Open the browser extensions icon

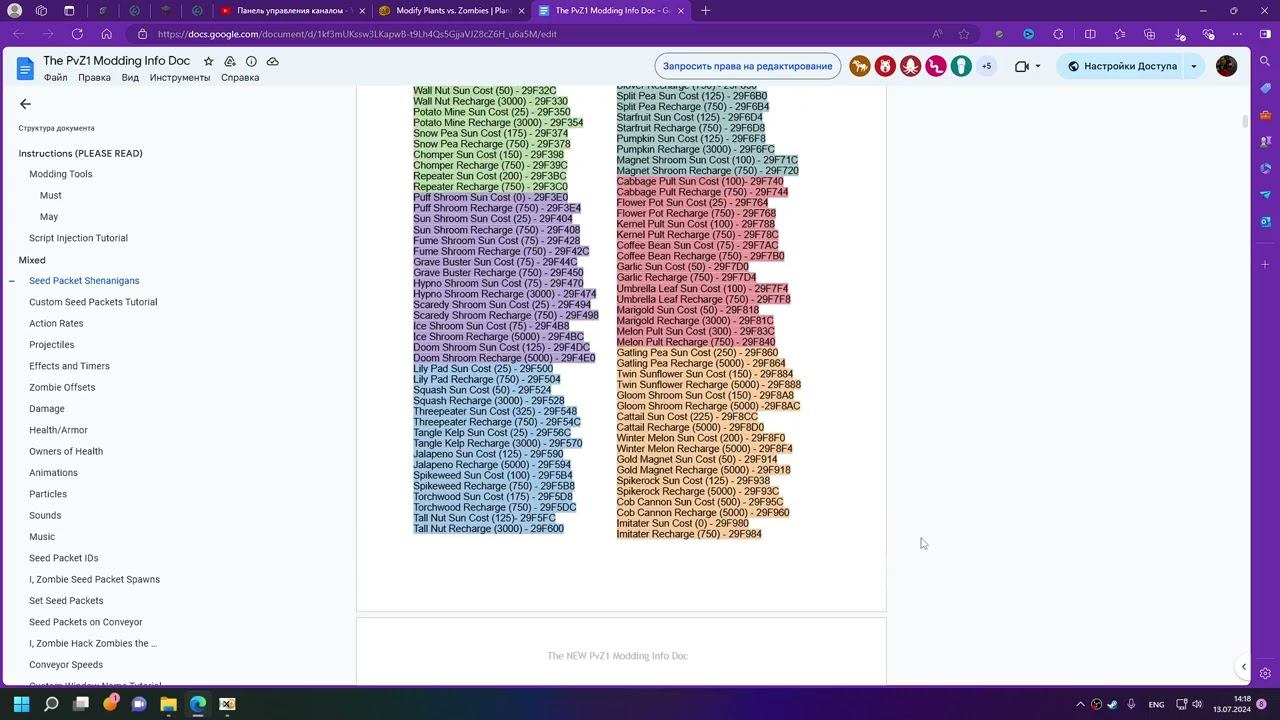click(x=1058, y=34)
